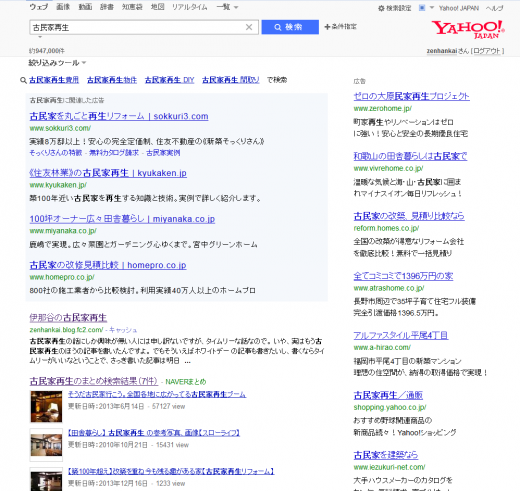Open そっくりさんの特徴 sublink
This screenshot has height=491, width=520.
56,153
